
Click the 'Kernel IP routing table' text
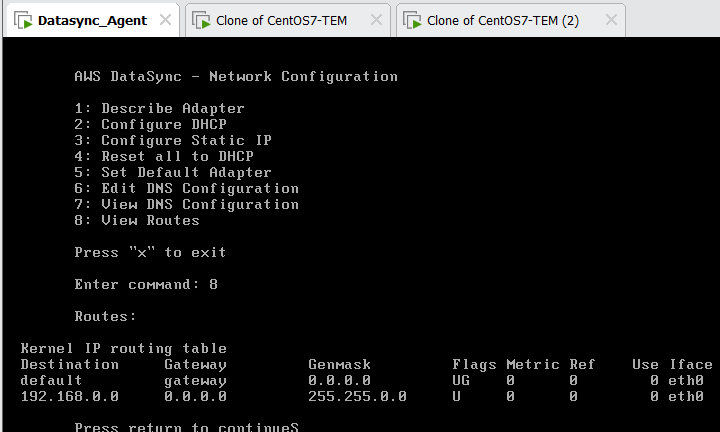pos(124,348)
